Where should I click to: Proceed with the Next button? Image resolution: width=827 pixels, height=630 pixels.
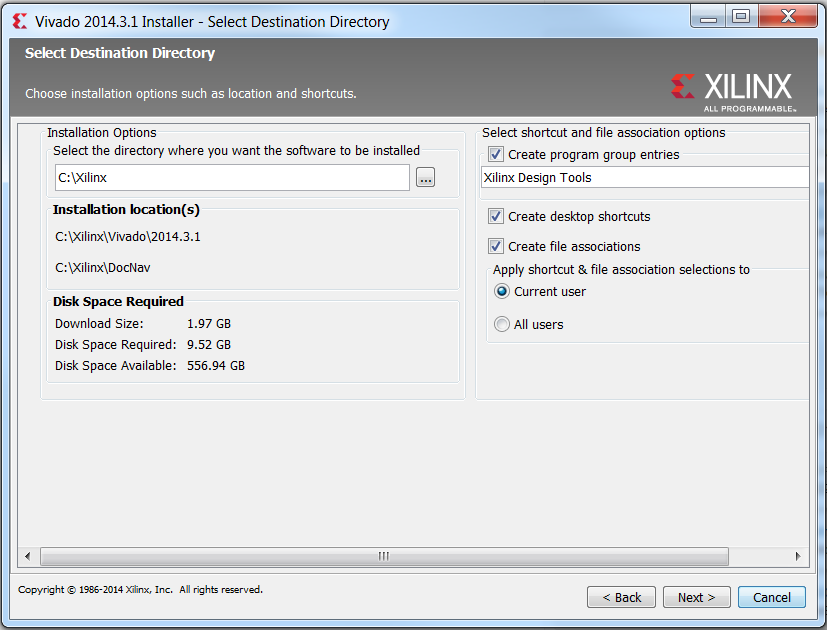[x=697, y=597]
